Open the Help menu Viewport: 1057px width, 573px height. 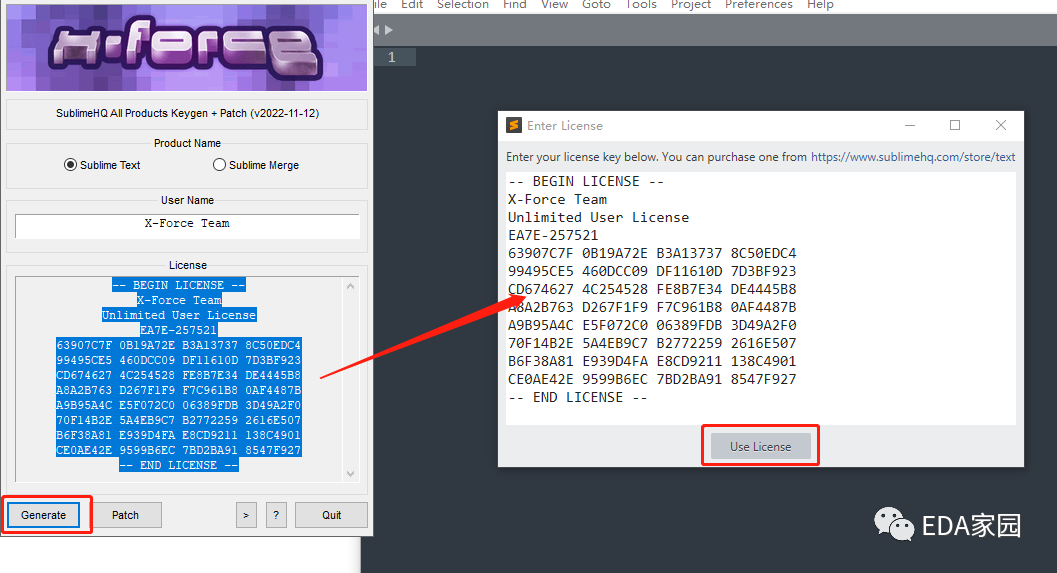click(820, 5)
